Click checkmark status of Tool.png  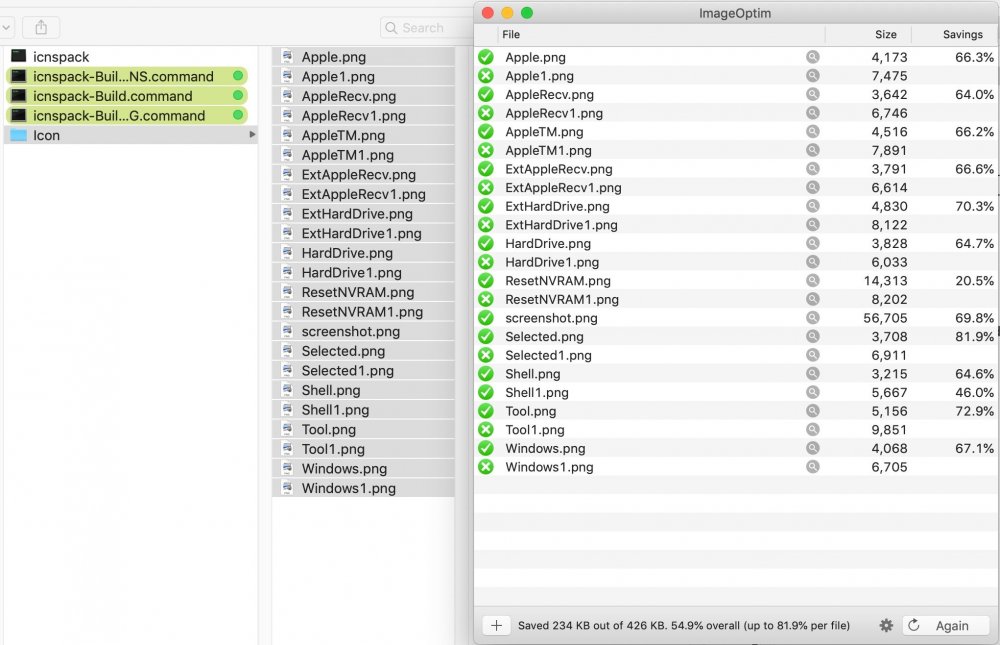(x=486, y=411)
